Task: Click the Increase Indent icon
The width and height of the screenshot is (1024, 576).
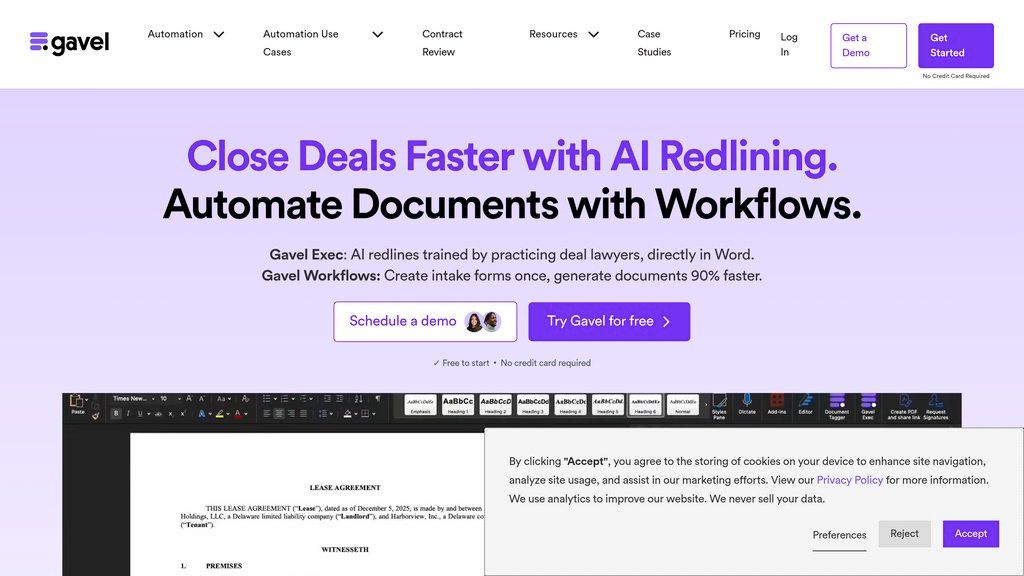Action: [340, 399]
